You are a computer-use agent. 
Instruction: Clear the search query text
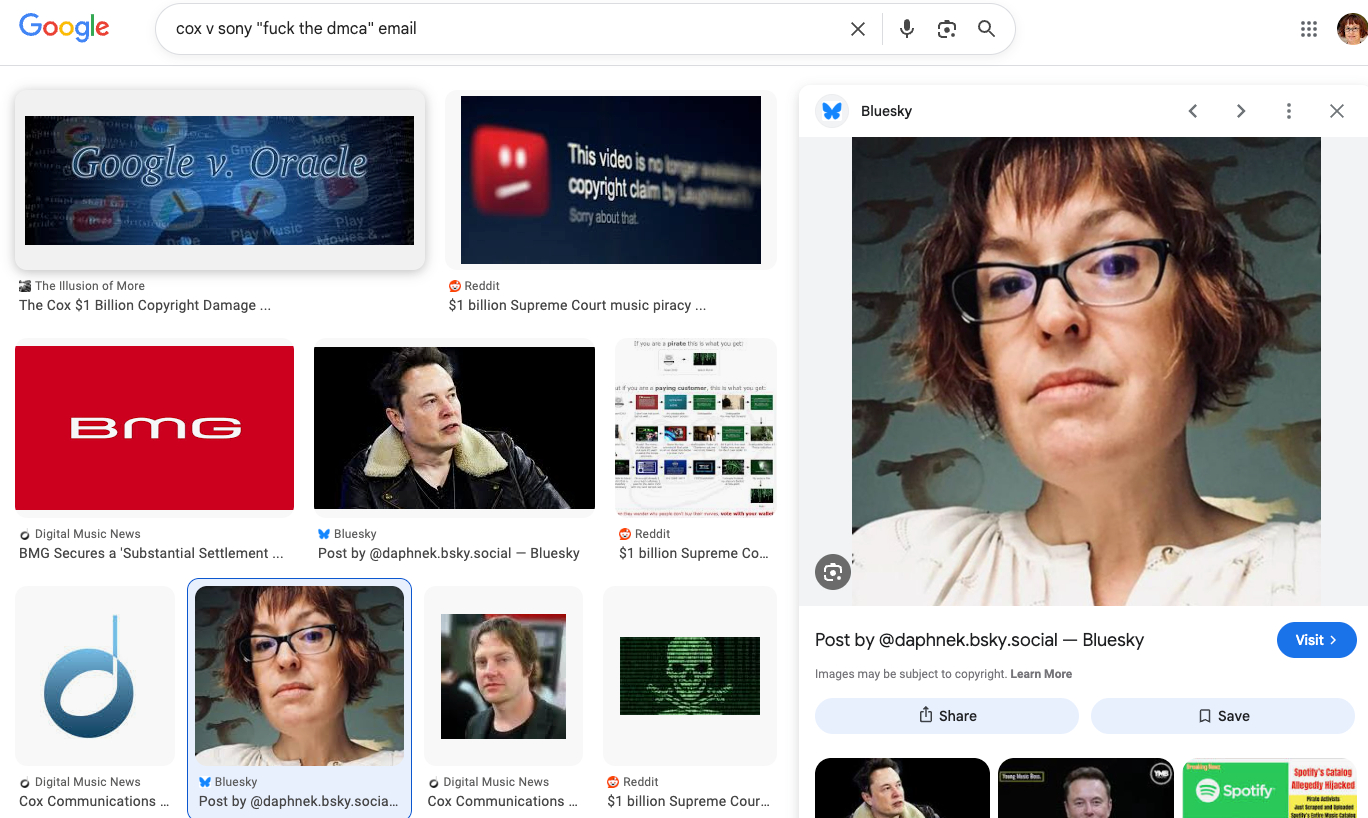(857, 29)
